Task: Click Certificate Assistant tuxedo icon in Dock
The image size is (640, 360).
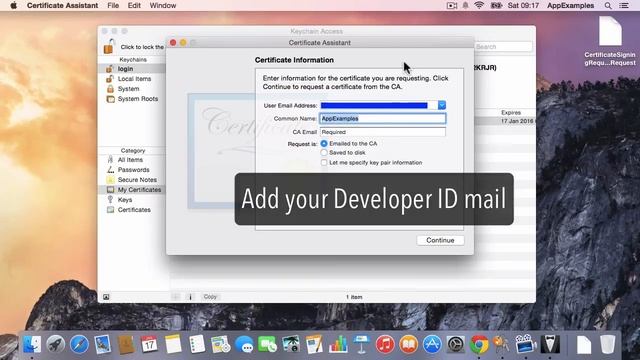Action: click(x=550, y=344)
